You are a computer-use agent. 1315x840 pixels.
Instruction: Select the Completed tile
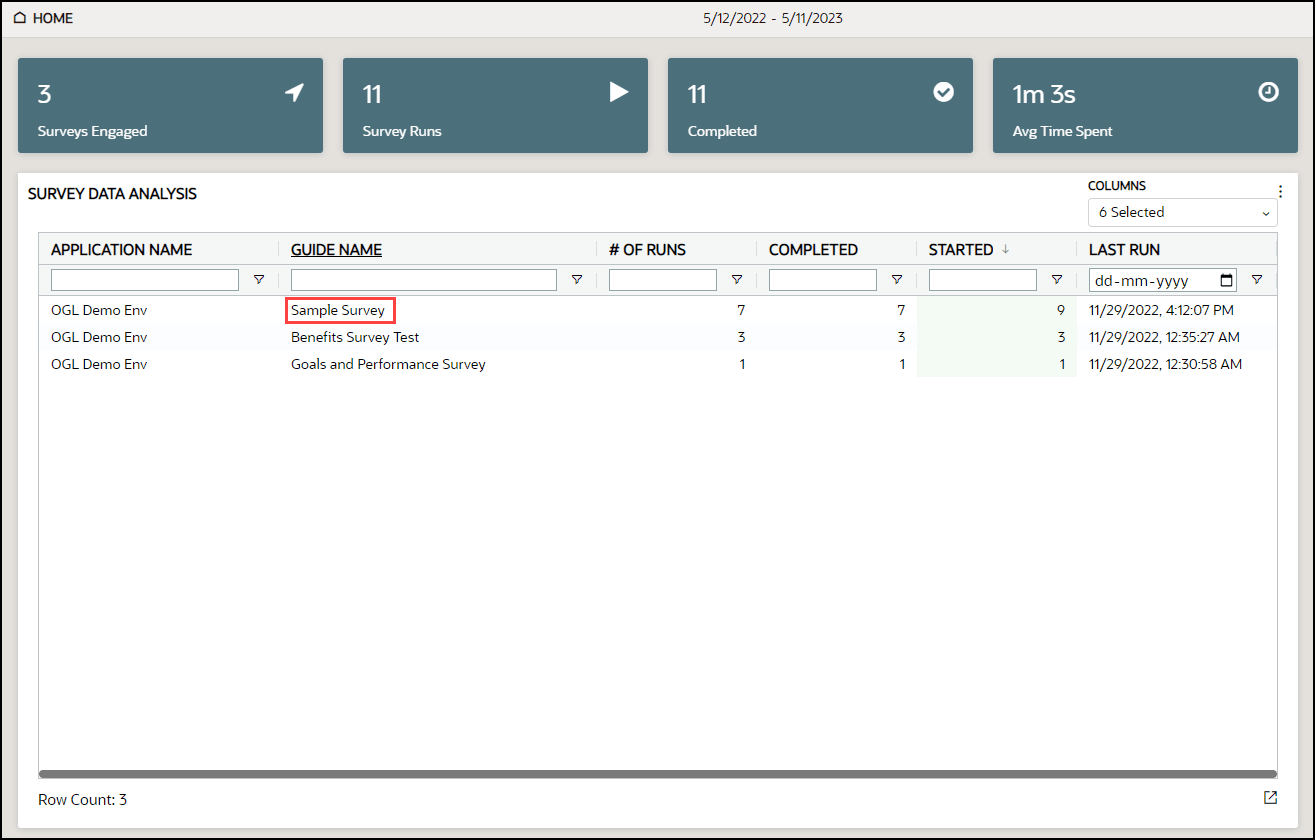point(820,105)
